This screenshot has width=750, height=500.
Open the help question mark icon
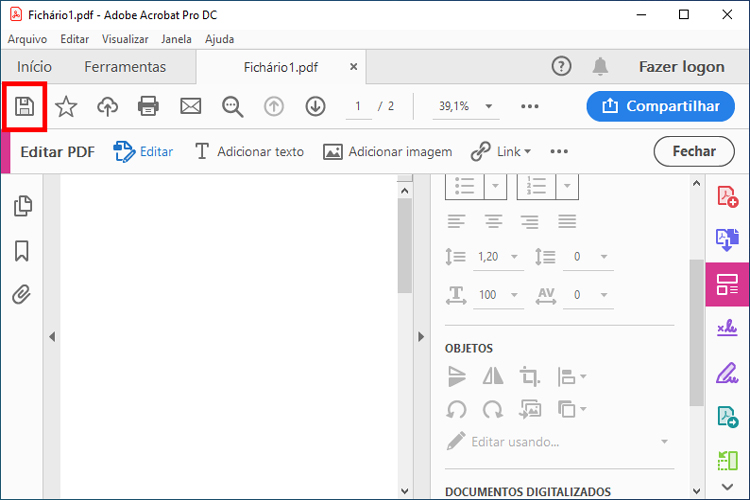point(561,66)
